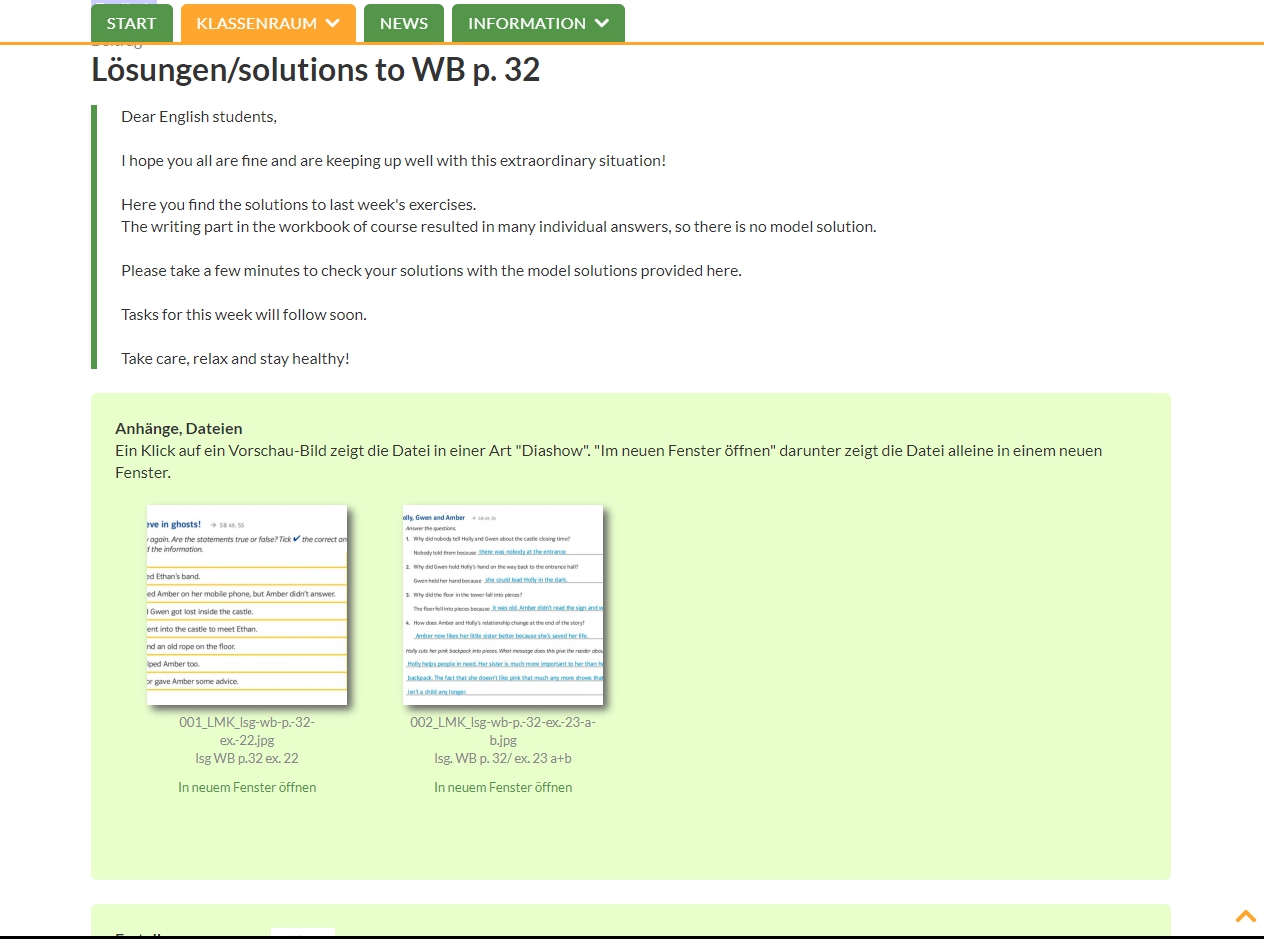Click the 002_LMK_lsg-wb-p.-32-ex.-23-a-b.jpg filename

503,731
